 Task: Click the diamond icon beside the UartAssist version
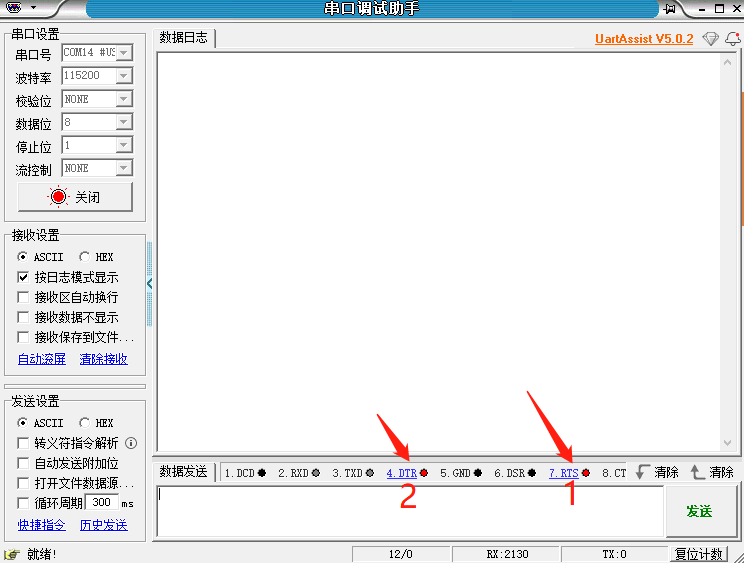point(710,39)
